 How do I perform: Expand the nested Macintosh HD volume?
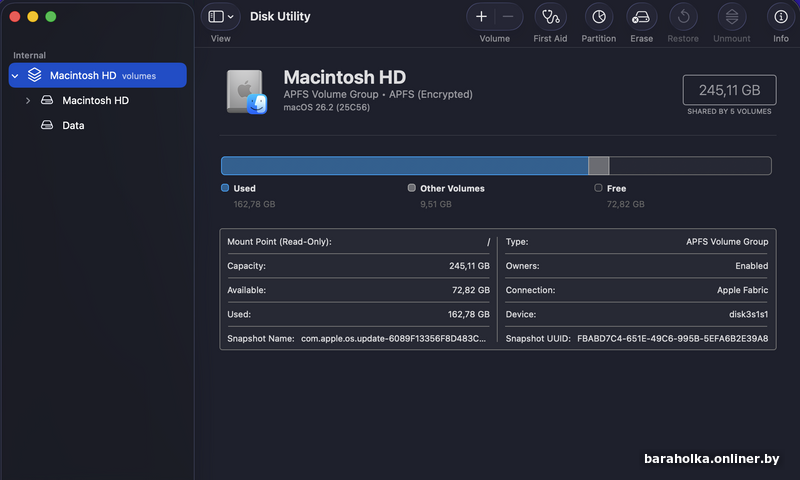[27, 101]
